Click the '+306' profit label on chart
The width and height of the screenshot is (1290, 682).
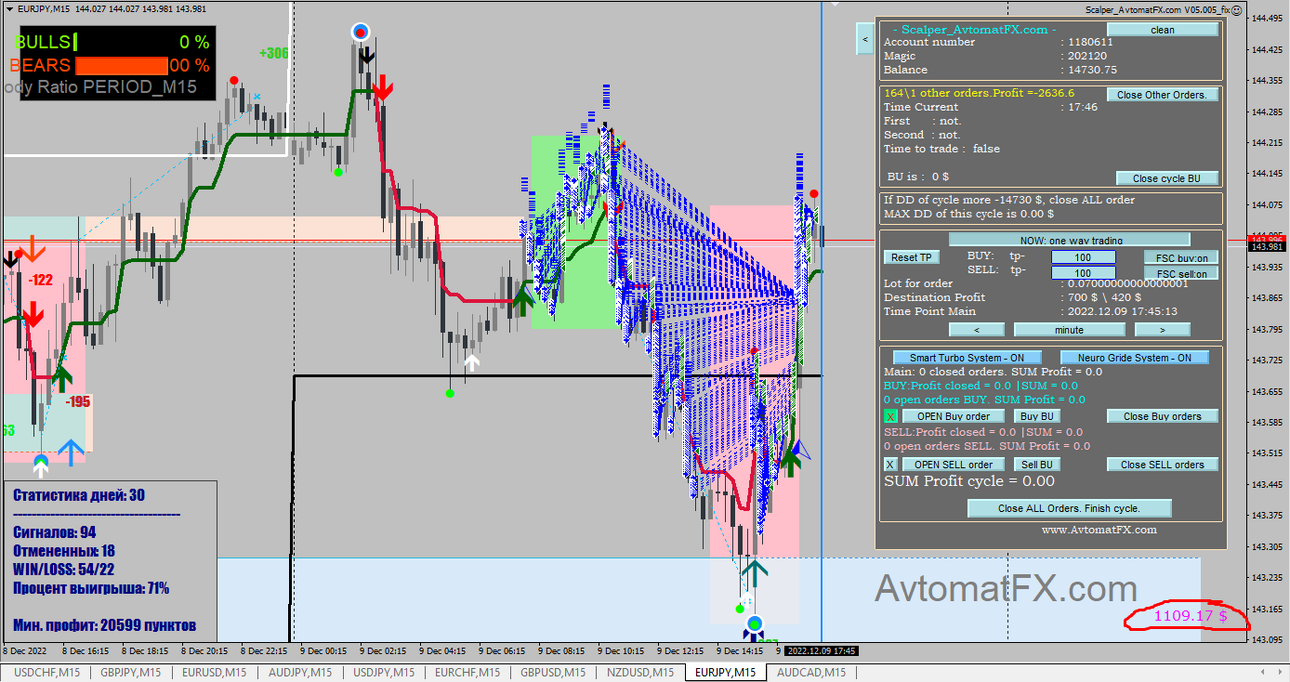point(273,53)
